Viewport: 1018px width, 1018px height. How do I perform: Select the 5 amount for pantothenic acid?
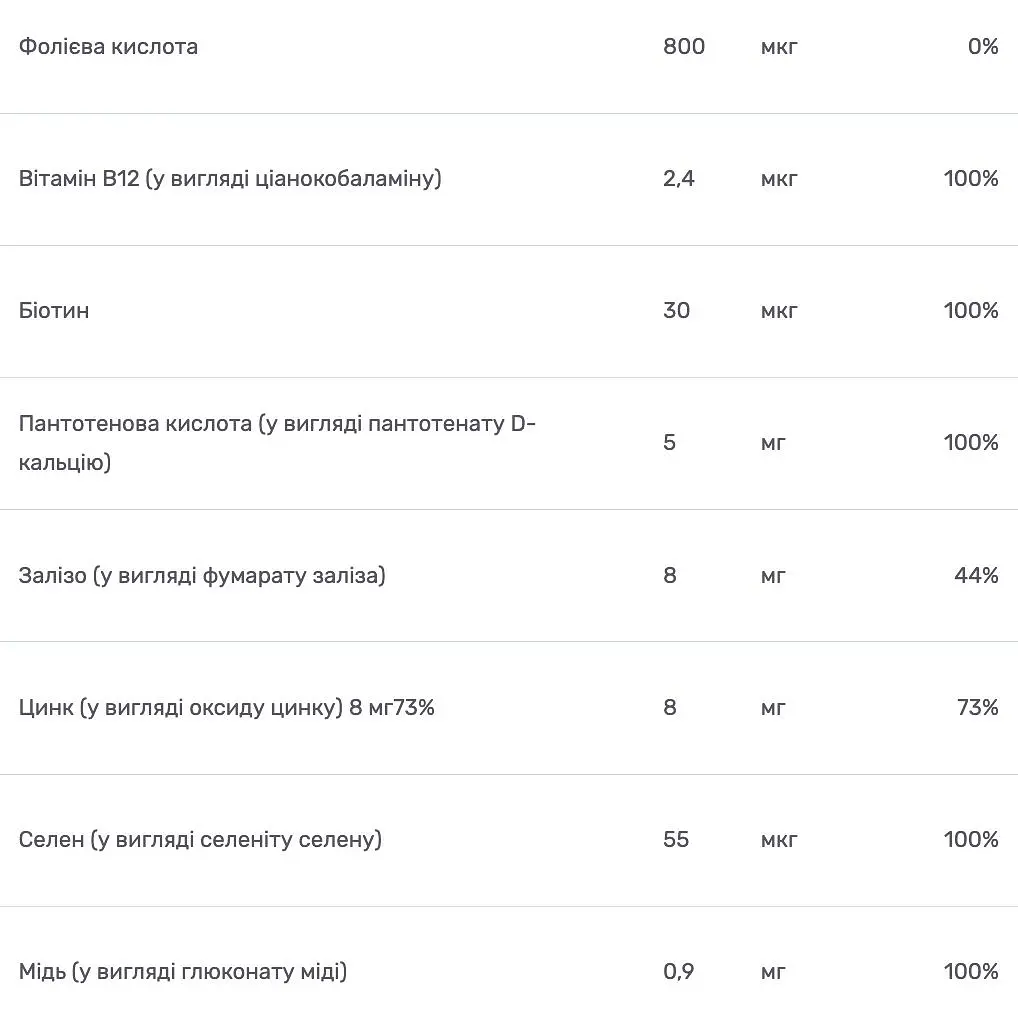[x=669, y=443]
